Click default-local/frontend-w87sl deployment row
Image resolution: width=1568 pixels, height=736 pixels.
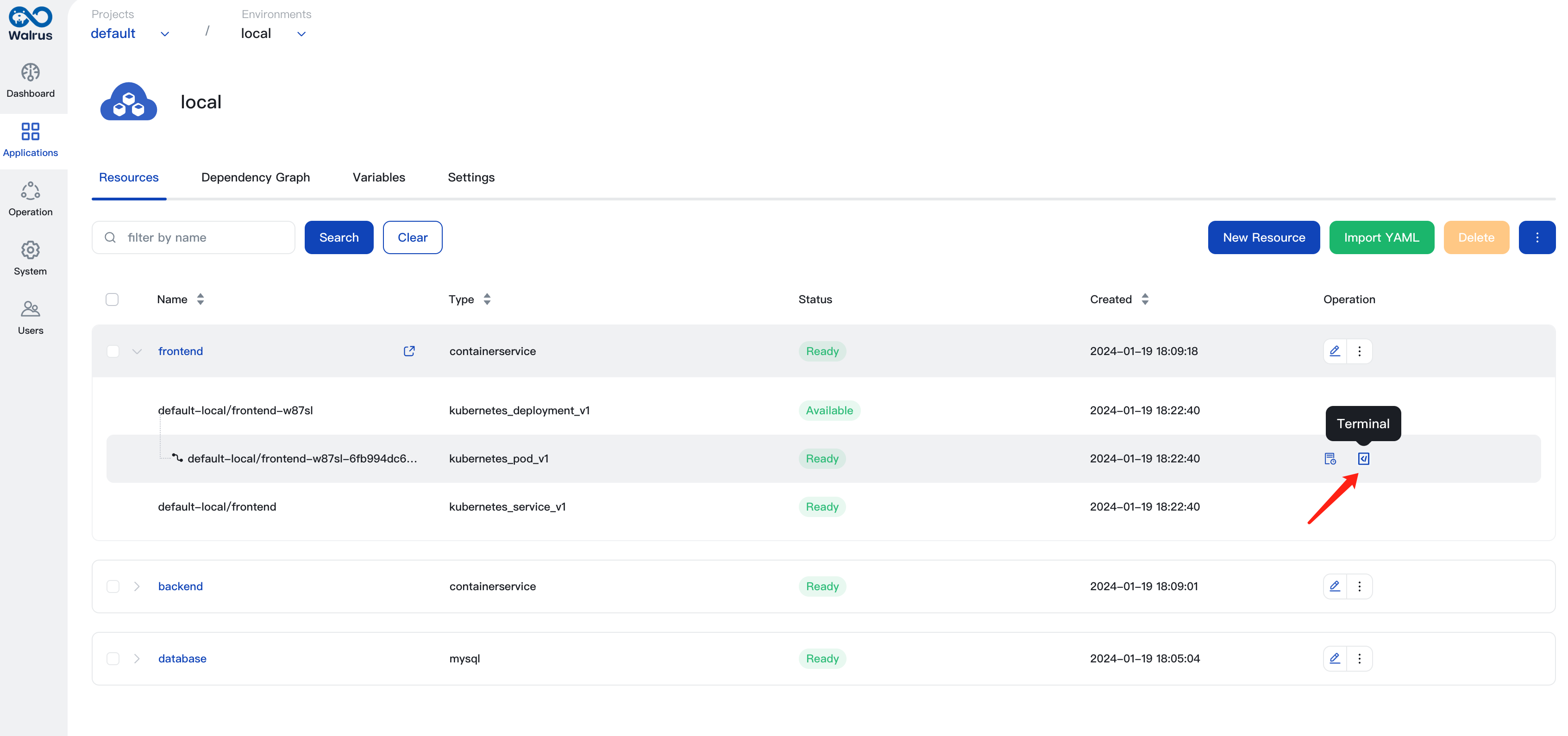(823, 411)
